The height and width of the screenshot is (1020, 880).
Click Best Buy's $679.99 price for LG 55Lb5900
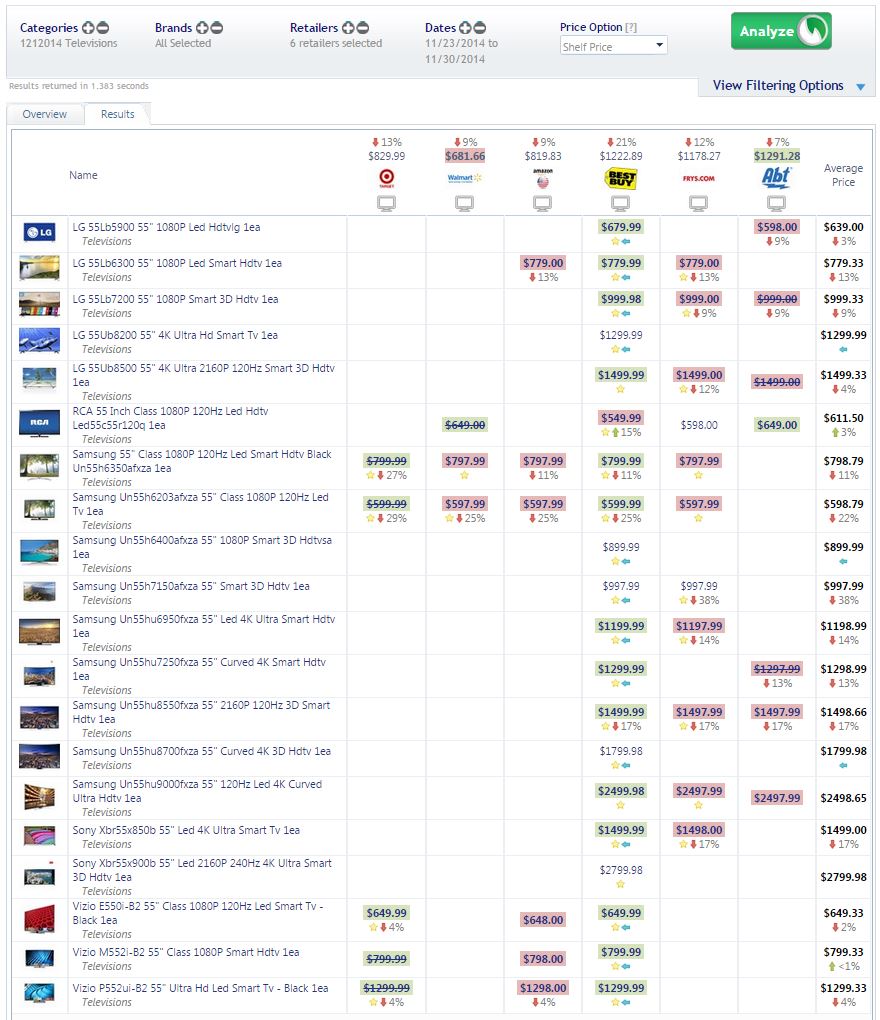[x=621, y=227]
